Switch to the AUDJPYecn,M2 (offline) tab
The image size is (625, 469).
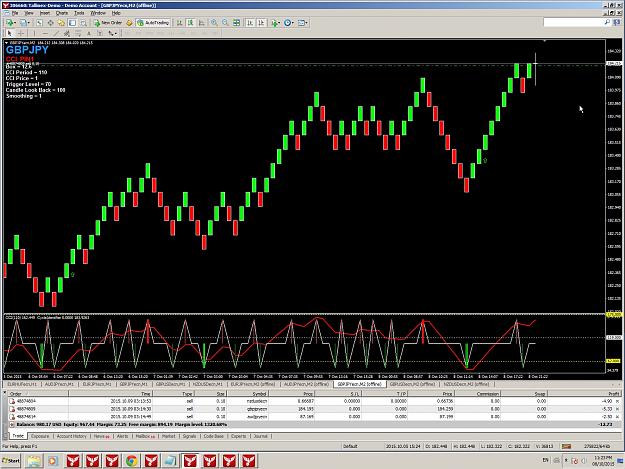point(306,384)
